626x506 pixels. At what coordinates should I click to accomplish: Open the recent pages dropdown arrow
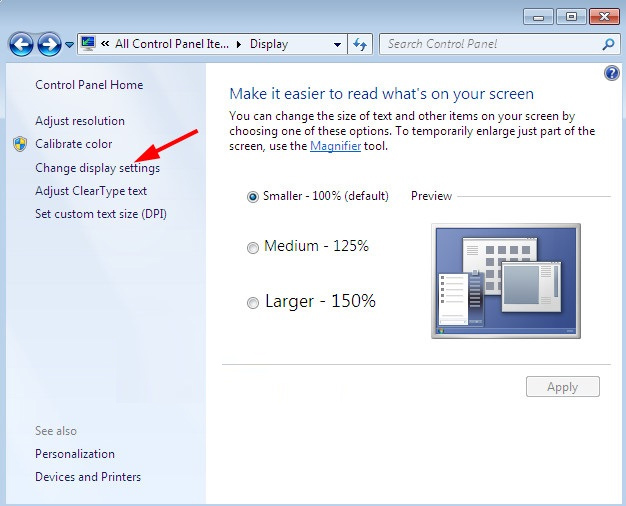tap(69, 45)
